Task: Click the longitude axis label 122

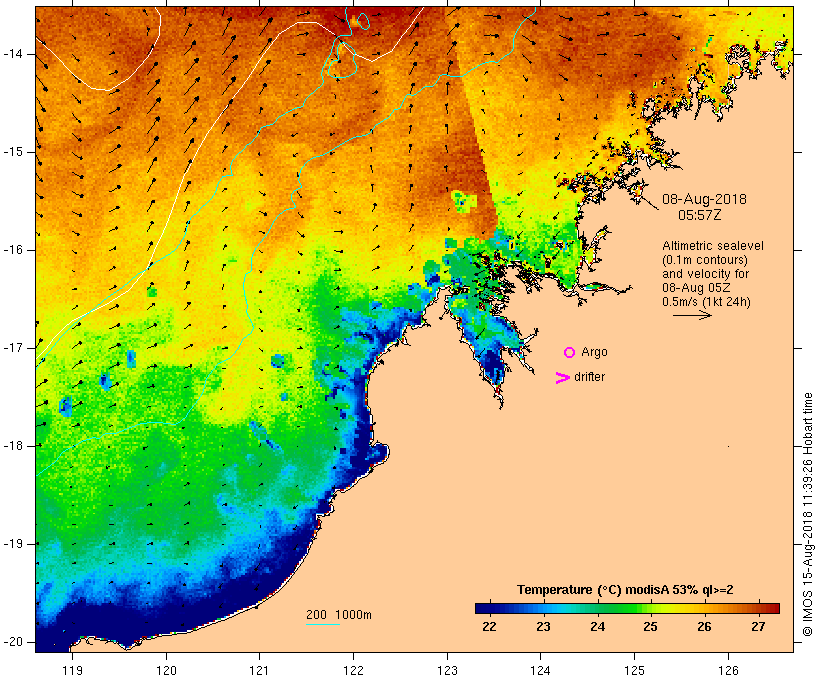Action: 354,670
